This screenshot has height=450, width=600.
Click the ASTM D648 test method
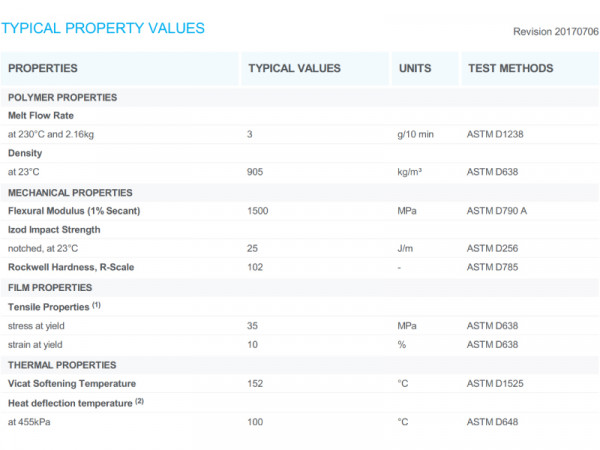(x=493, y=422)
